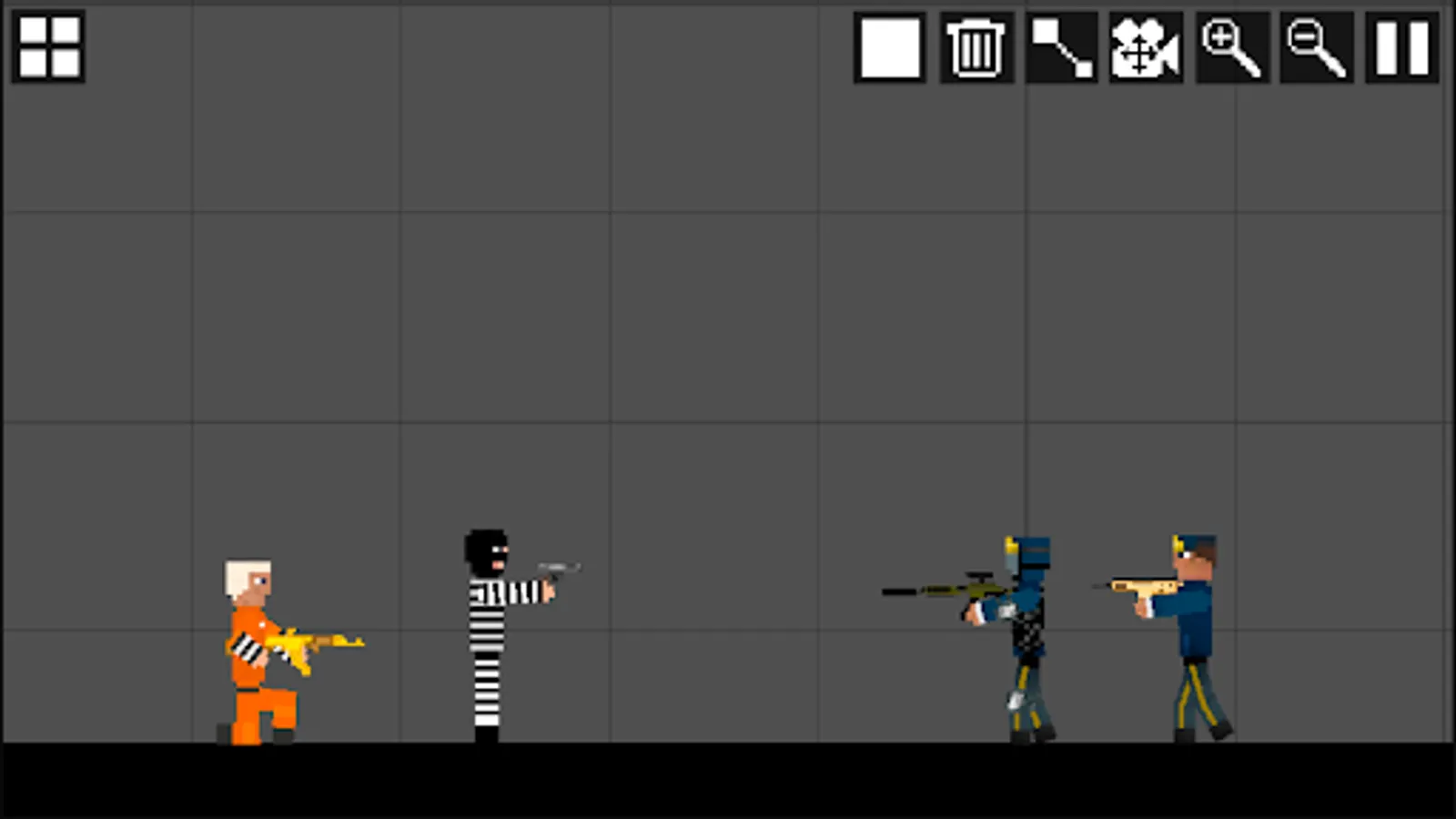Select the joint connector tool
The width and height of the screenshot is (1456, 819).
click(x=1061, y=47)
